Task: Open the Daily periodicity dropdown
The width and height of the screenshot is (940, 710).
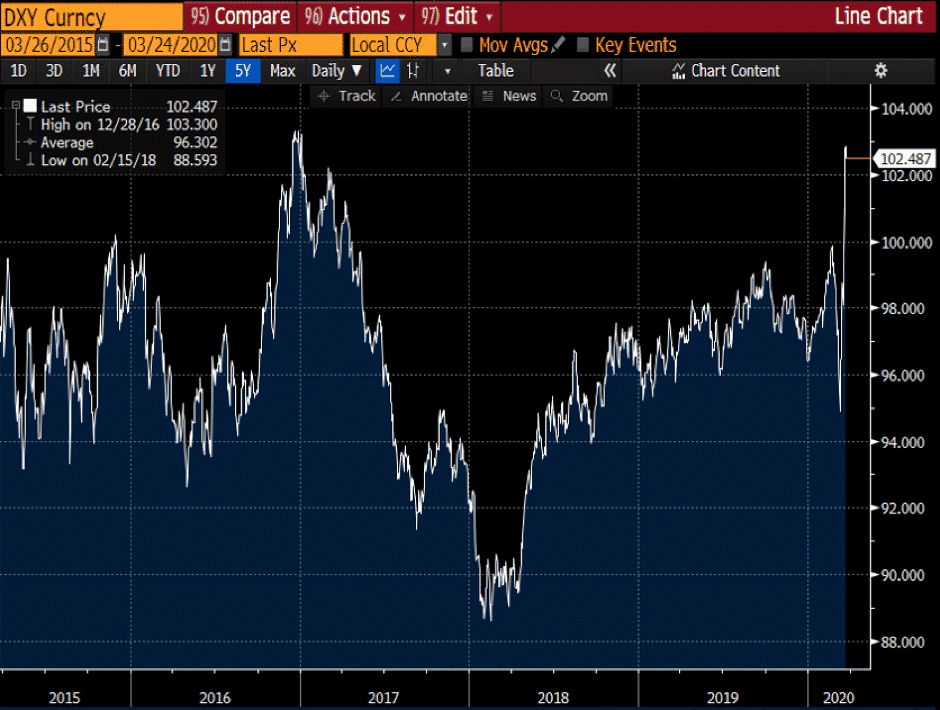Action: (336, 71)
